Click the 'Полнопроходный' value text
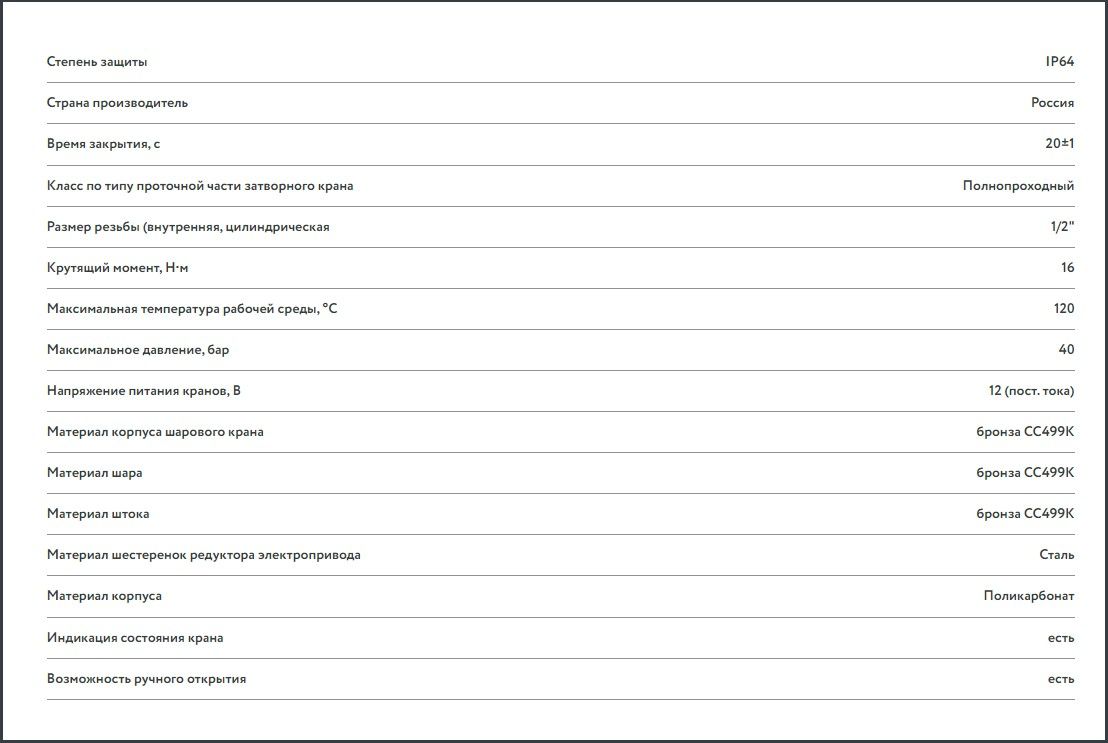The width and height of the screenshot is (1108, 743). tap(1018, 186)
